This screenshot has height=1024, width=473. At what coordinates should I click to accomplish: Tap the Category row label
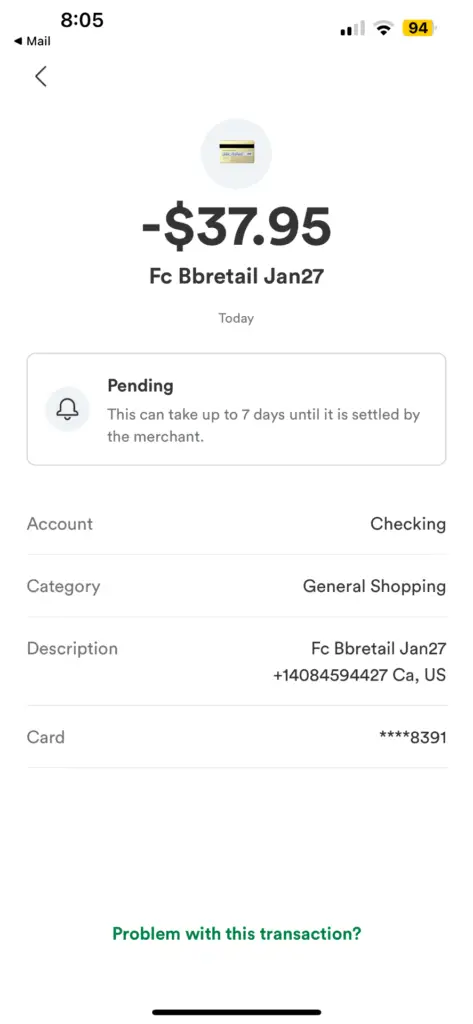coord(63,586)
